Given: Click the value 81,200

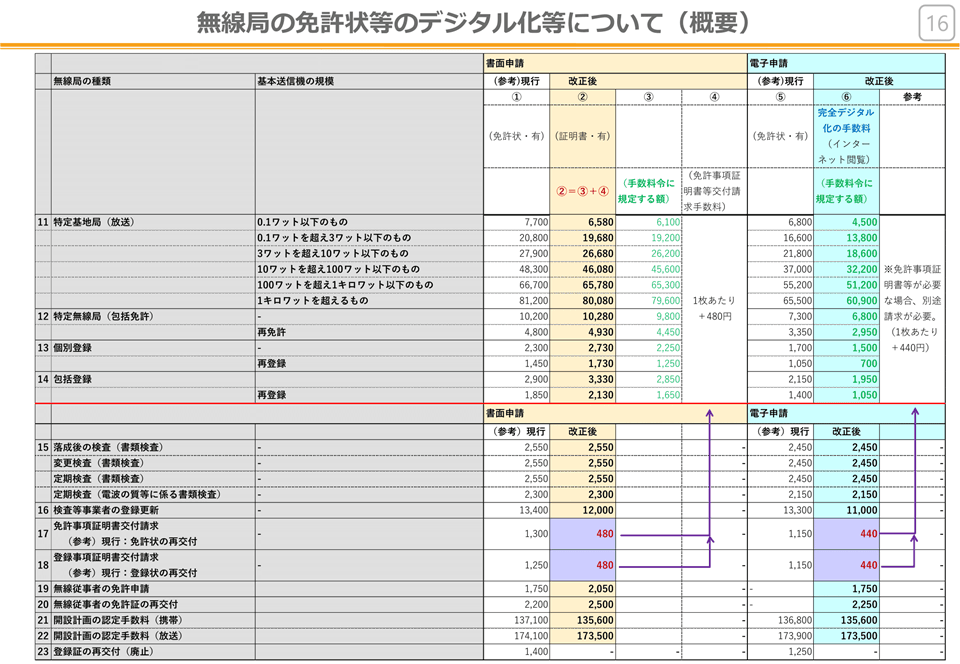Looking at the screenshot, I should pos(534,300).
